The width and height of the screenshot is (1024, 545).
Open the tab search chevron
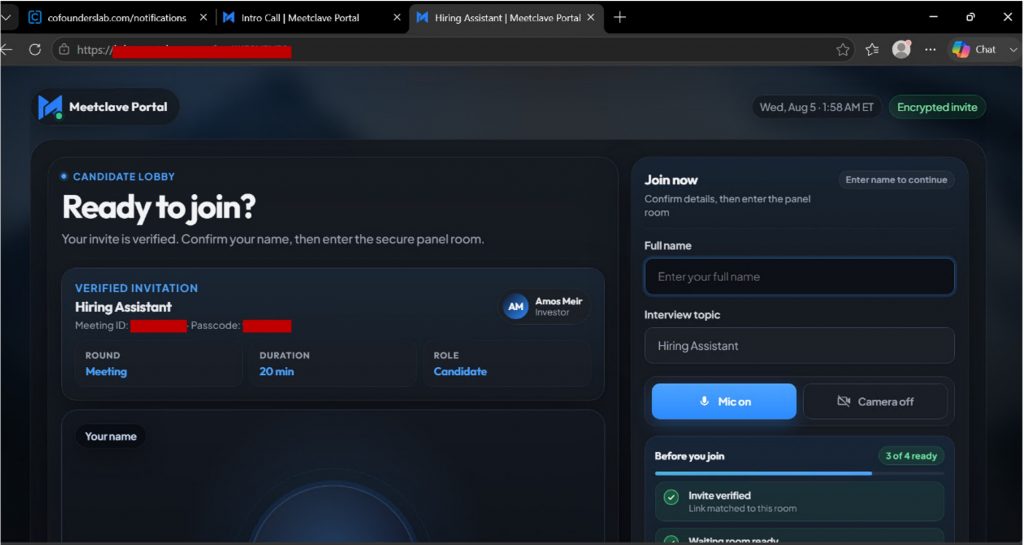(7, 18)
